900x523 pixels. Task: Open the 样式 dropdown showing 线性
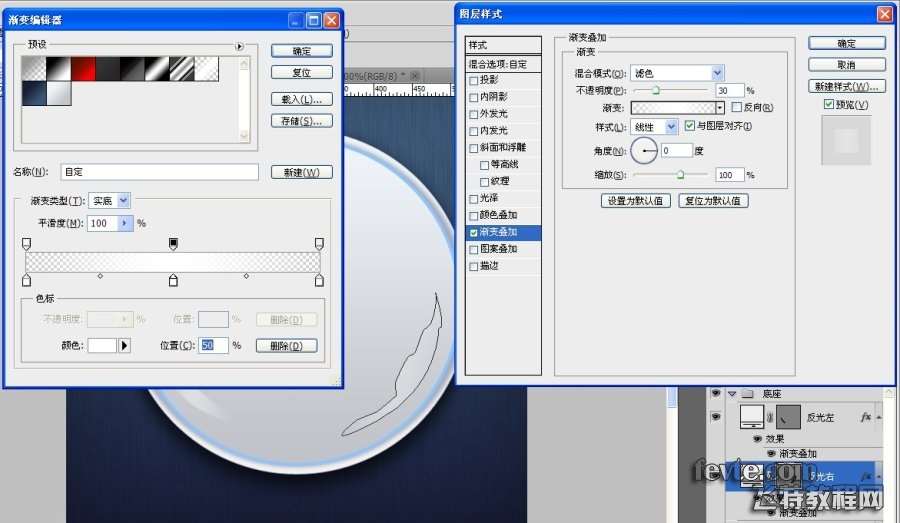coord(671,126)
